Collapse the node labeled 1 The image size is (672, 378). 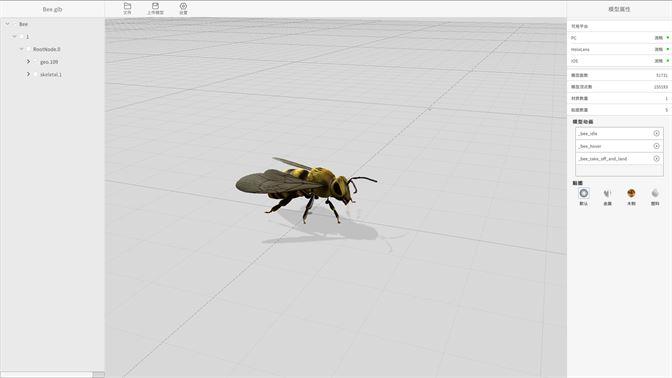[x=15, y=36]
